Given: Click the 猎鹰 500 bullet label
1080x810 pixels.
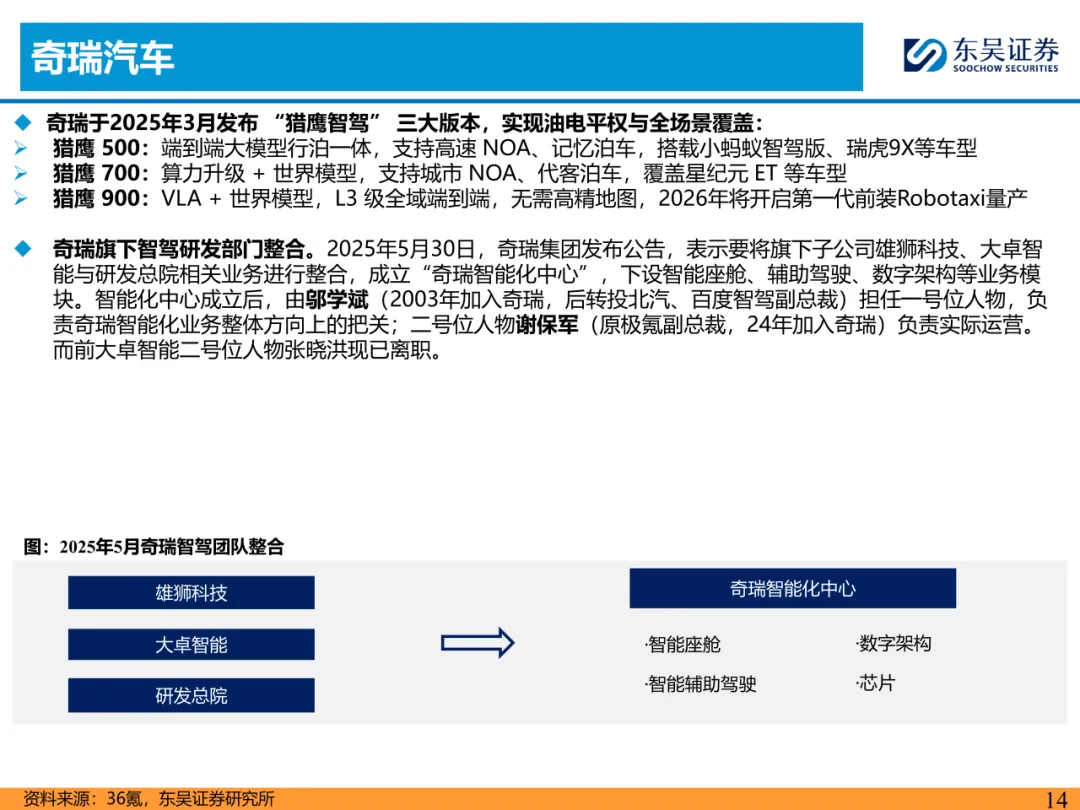Looking at the screenshot, I should click(101, 148).
